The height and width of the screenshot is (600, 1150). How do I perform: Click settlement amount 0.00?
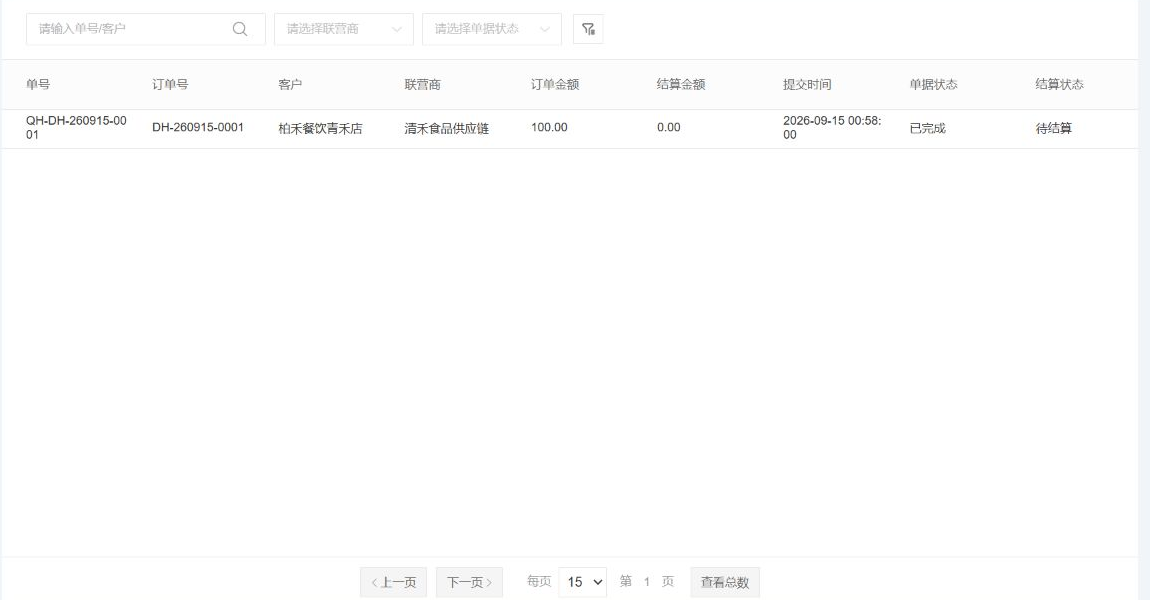669,128
